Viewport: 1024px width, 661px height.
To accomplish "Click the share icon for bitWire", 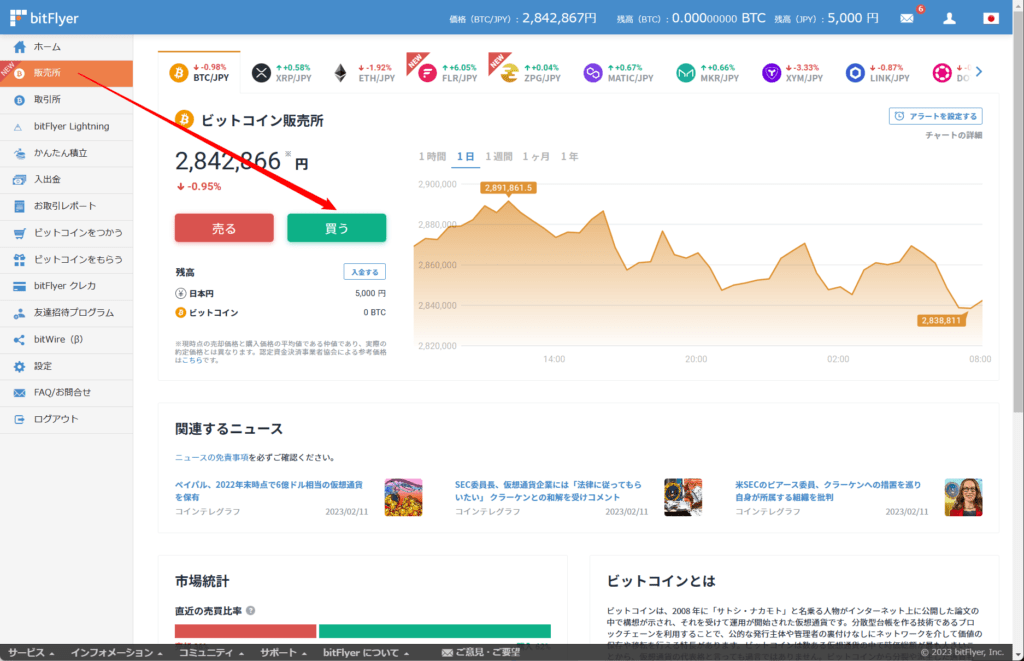I will [20, 340].
